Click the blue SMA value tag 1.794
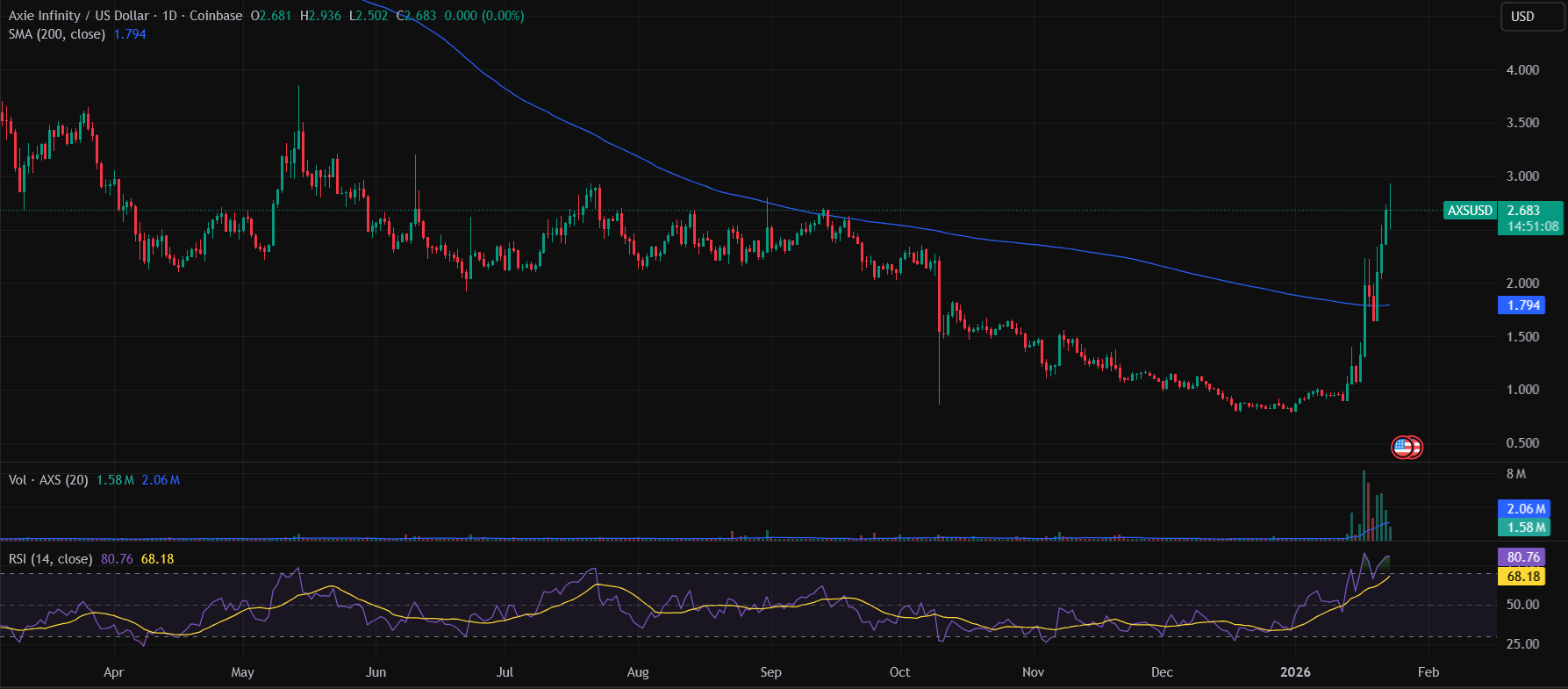The image size is (1568, 689). (x=1523, y=305)
